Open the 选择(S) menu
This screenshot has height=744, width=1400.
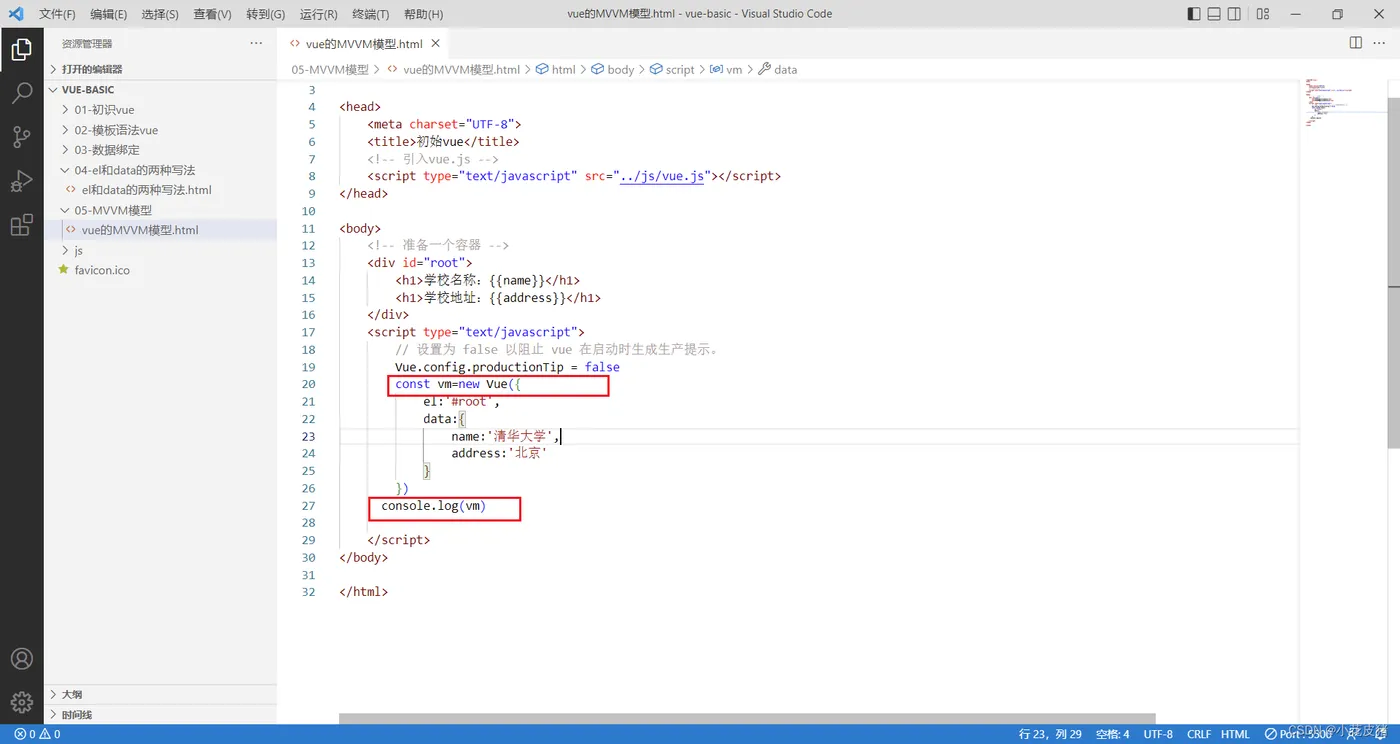160,14
